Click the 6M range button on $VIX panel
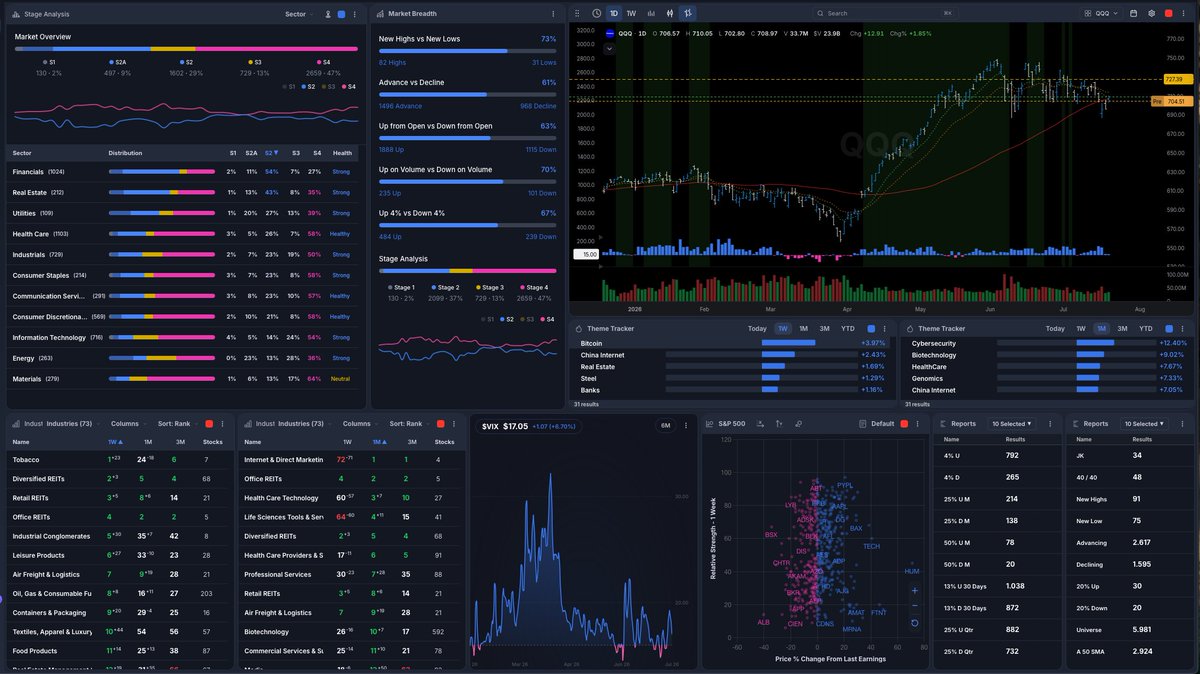 (x=665, y=425)
